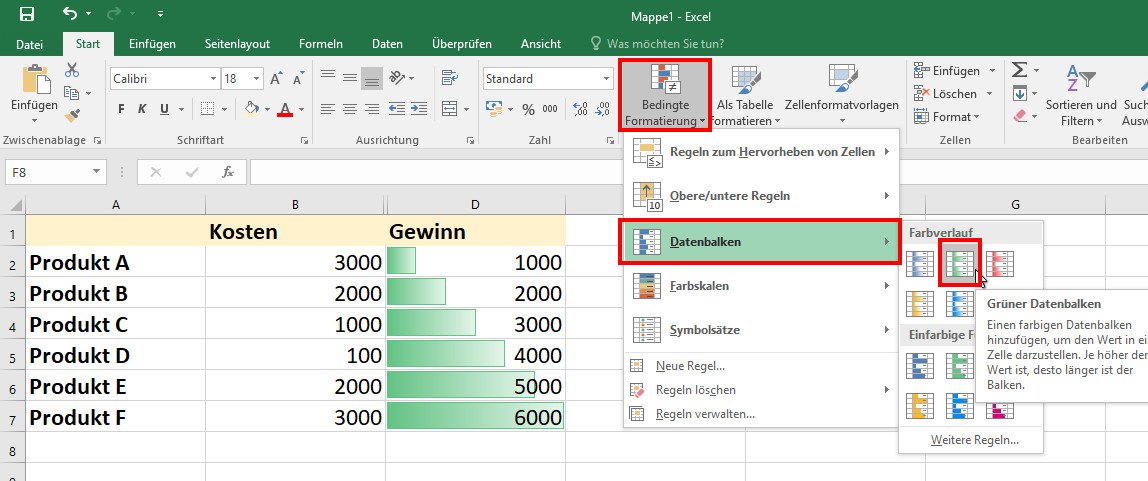Choose the solid orange data bar
The width and height of the screenshot is (1148, 481).
(920, 406)
